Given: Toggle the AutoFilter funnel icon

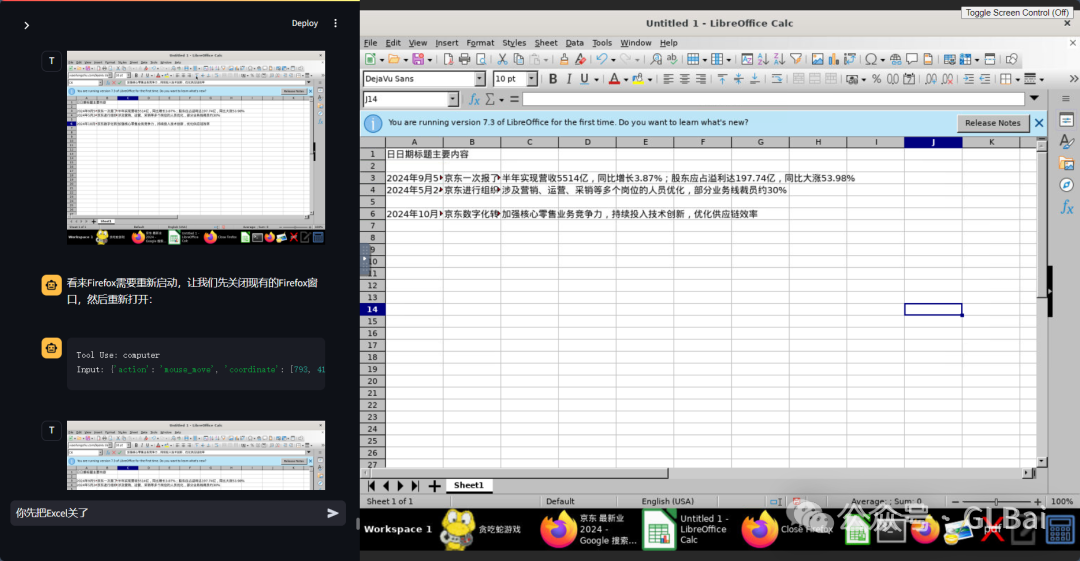Looking at the screenshot, I should [796, 59].
